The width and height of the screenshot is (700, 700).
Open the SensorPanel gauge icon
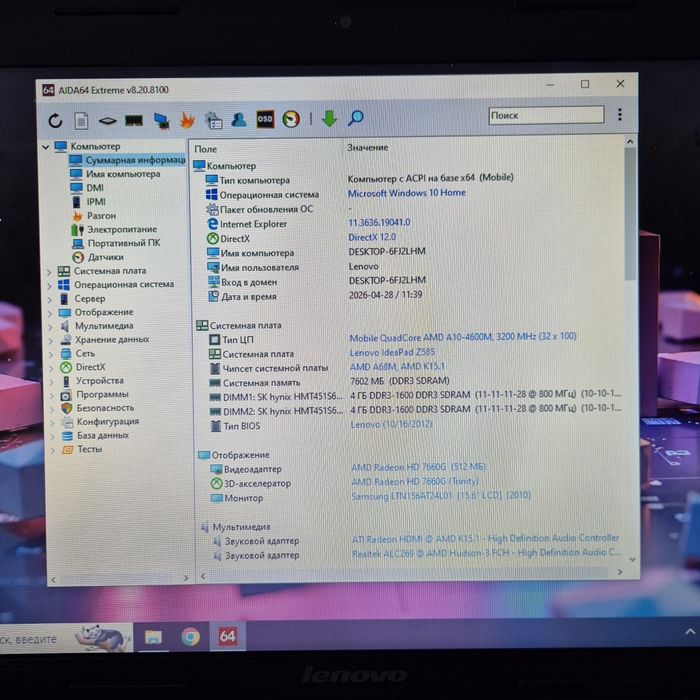click(291, 119)
